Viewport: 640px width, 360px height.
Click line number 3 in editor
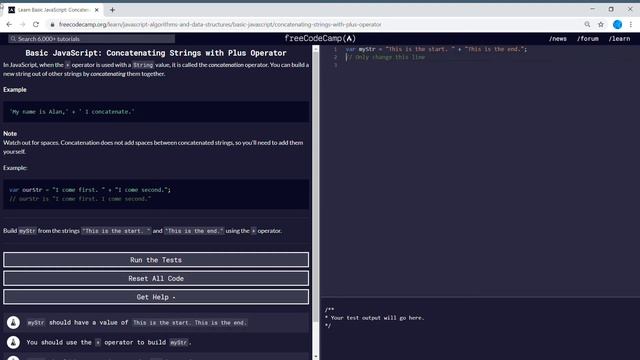pos(336,65)
